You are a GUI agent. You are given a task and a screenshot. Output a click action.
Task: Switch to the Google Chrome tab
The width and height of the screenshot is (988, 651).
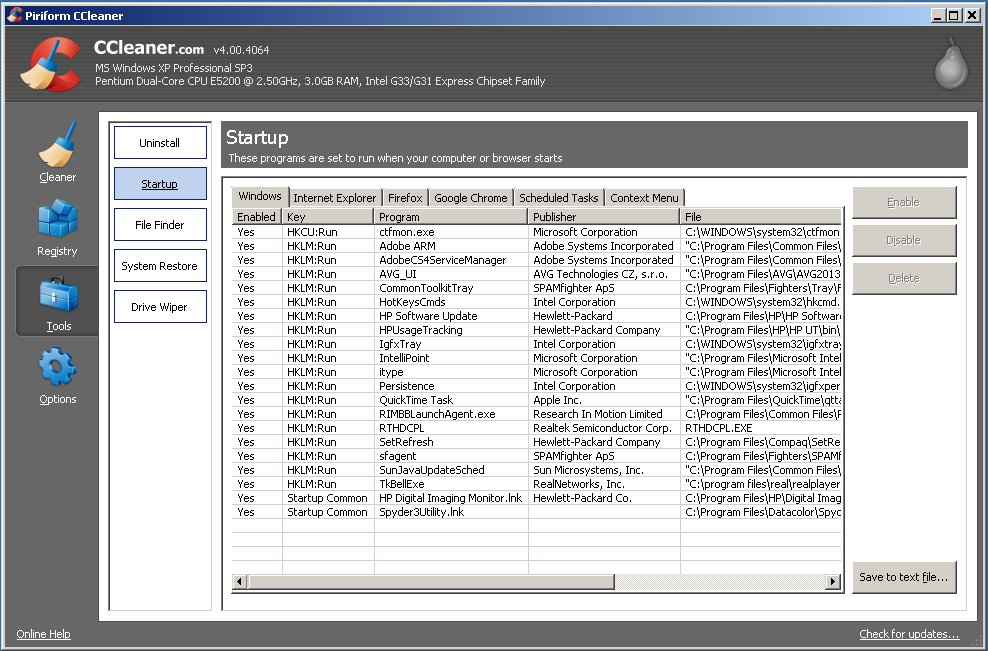(x=471, y=198)
